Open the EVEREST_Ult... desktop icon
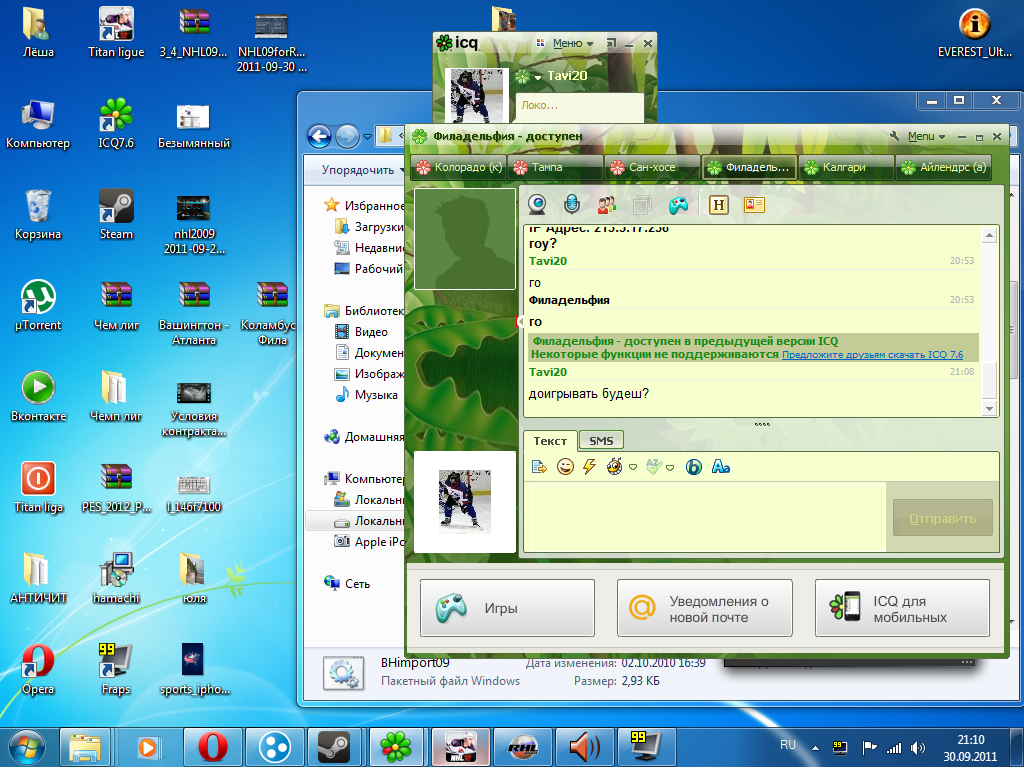Image resolution: width=1024 pixels, height=768 pixels. click(x=974, y=33)
